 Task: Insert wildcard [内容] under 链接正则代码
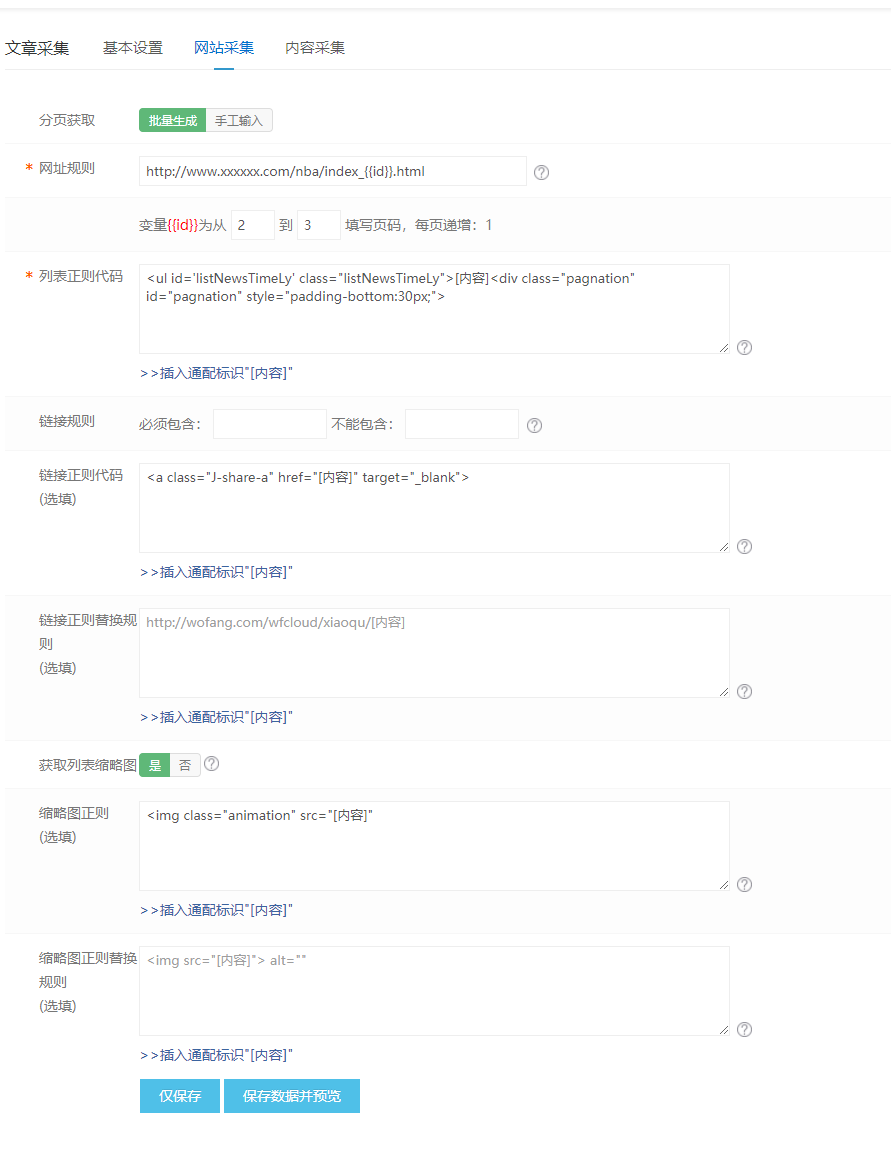(x=216, y=572)
